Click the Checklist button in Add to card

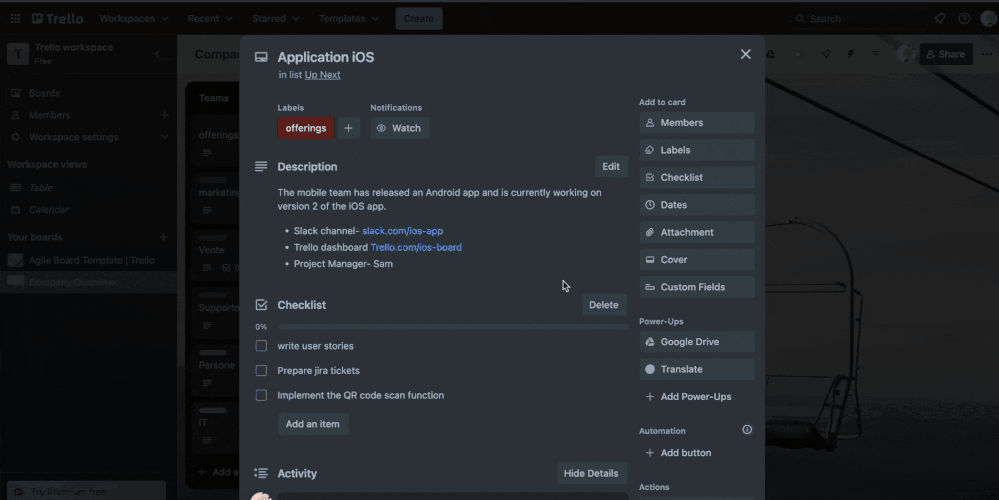(x=697, y=178)
